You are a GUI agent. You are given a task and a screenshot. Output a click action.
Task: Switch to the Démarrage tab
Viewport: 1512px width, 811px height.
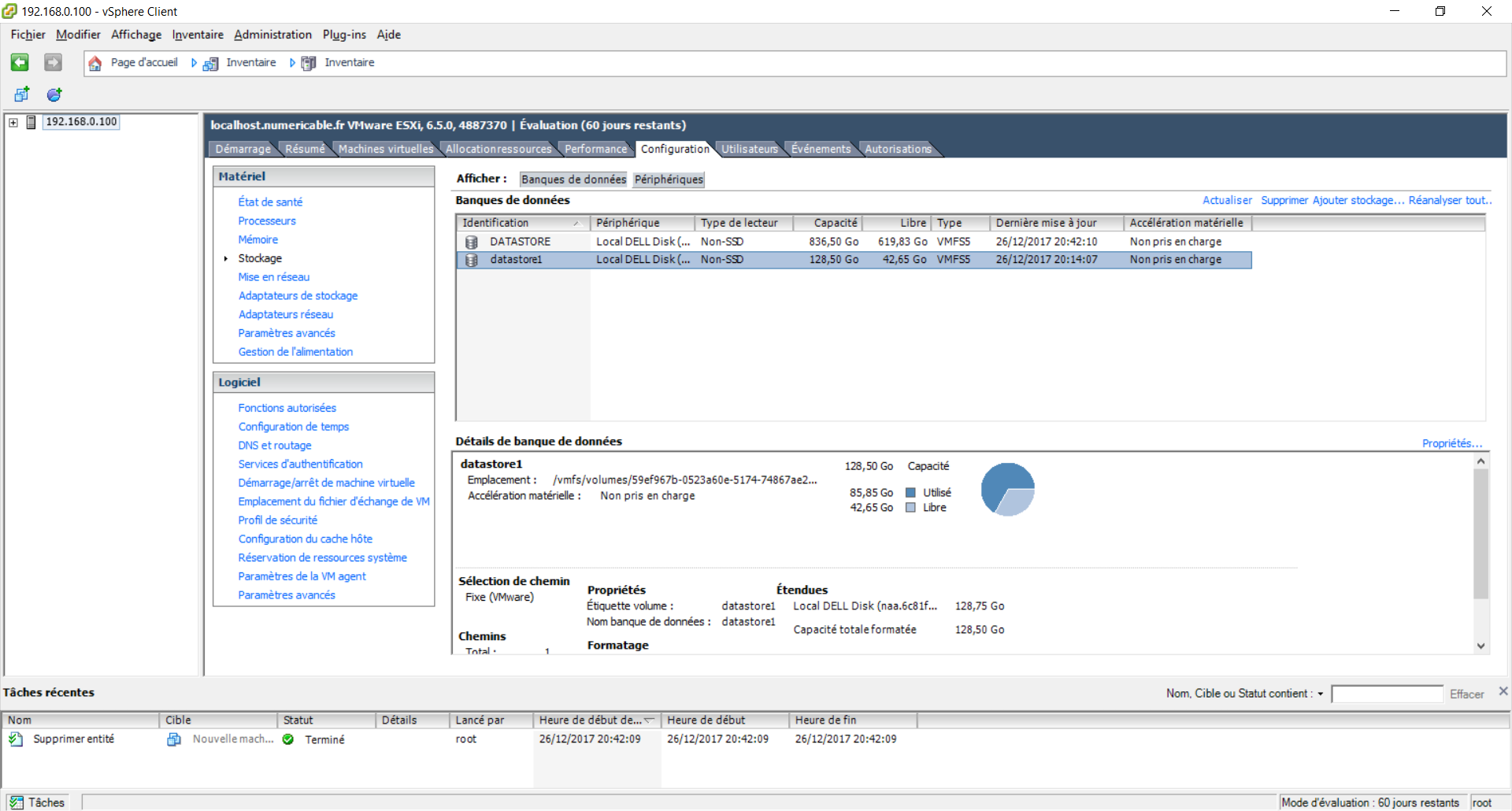click(243, 149)
